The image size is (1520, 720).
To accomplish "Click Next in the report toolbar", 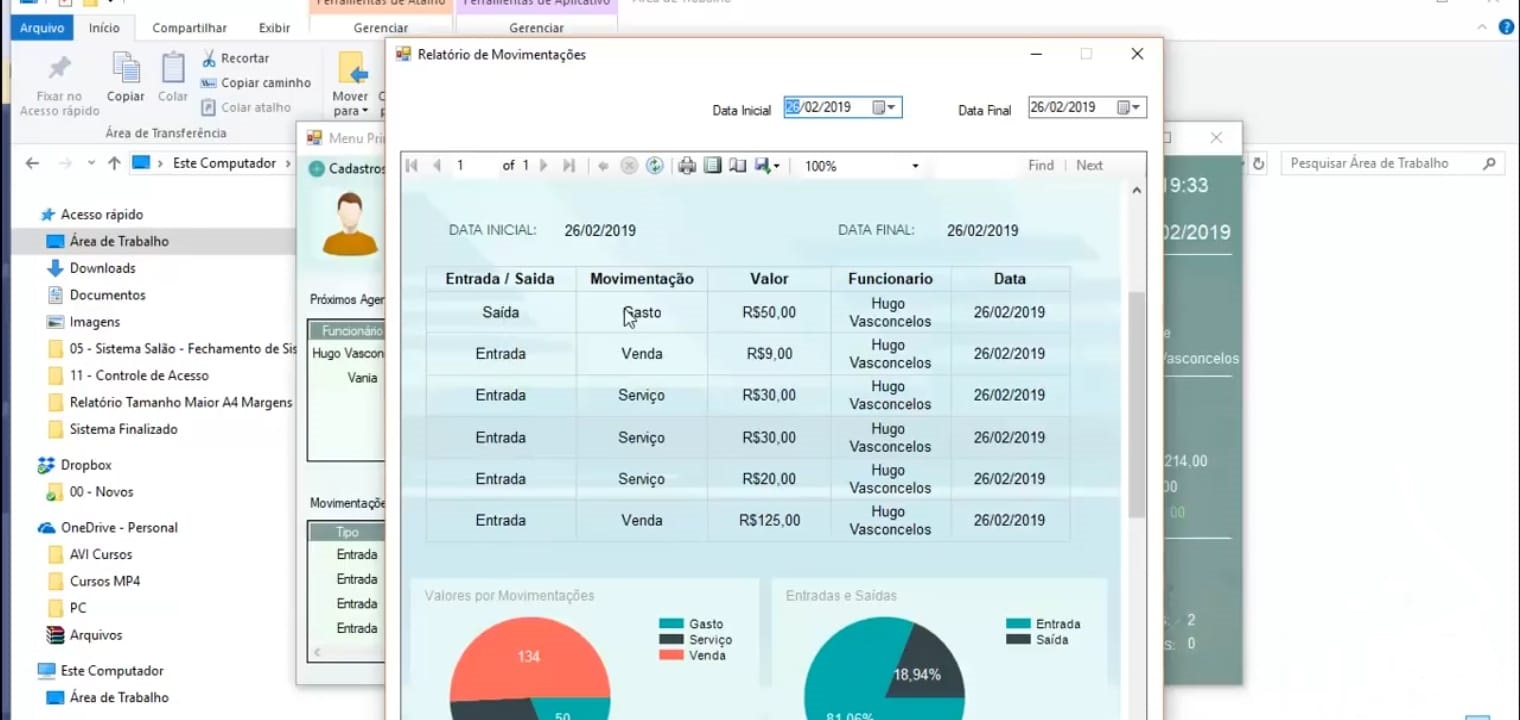I will point(1089,166).
